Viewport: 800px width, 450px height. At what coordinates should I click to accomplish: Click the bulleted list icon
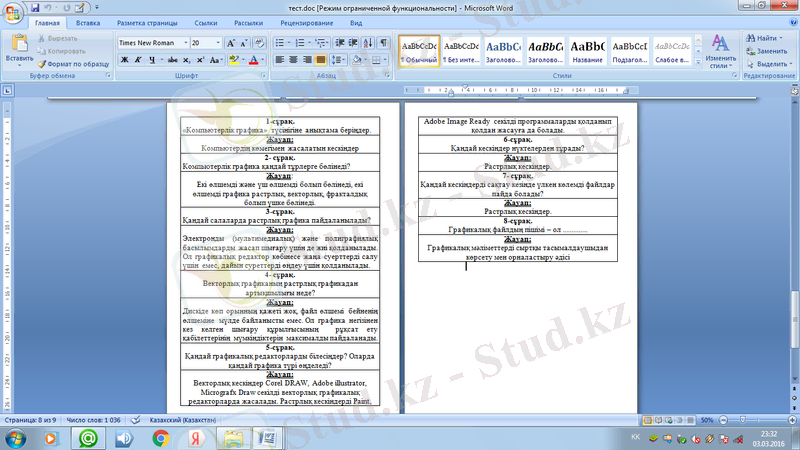[x=281, y=44]
